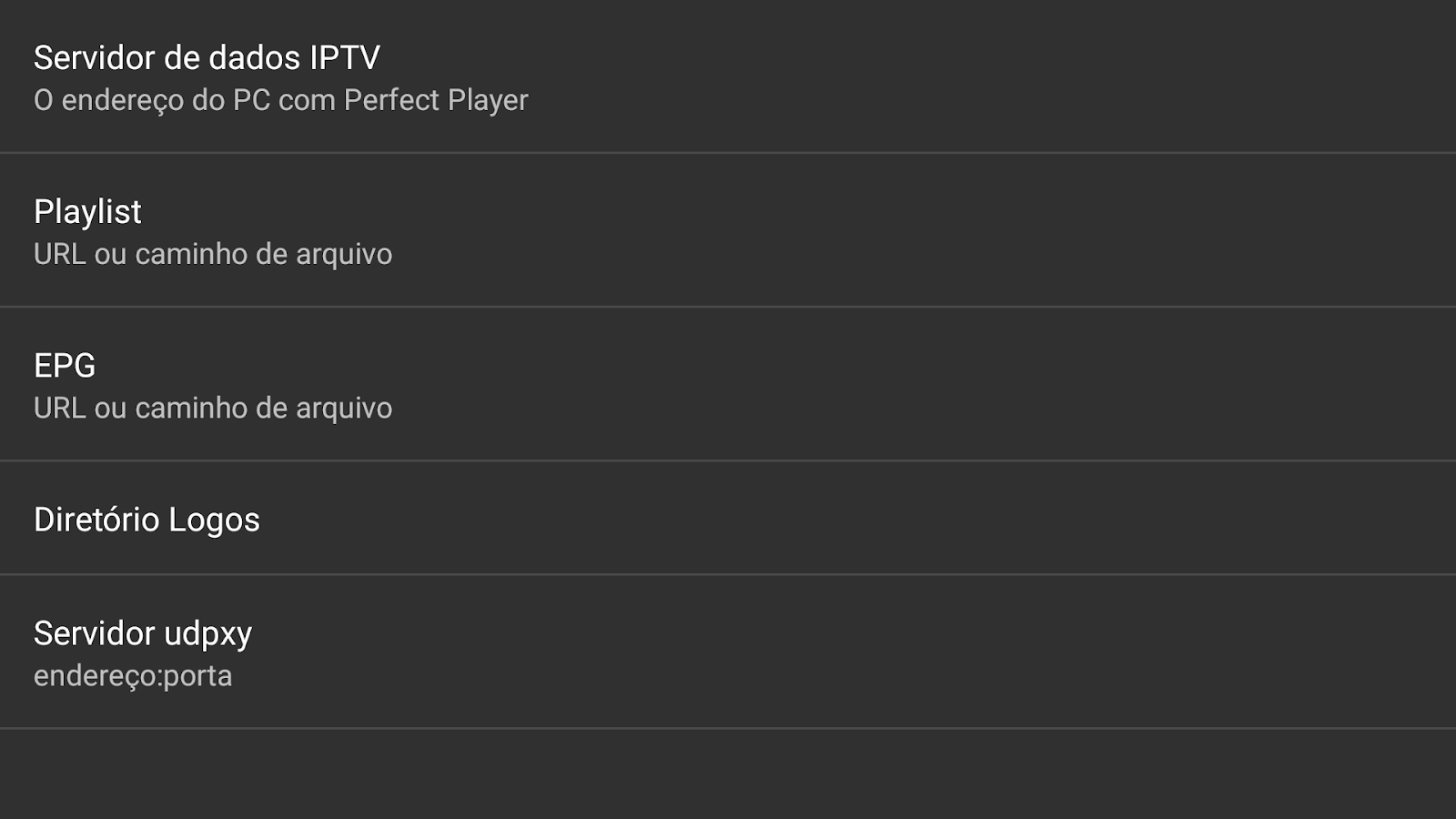Click the 'endereço:porta' subtitle text
This screenshot has width=1456, height=819.
(133, 676)
